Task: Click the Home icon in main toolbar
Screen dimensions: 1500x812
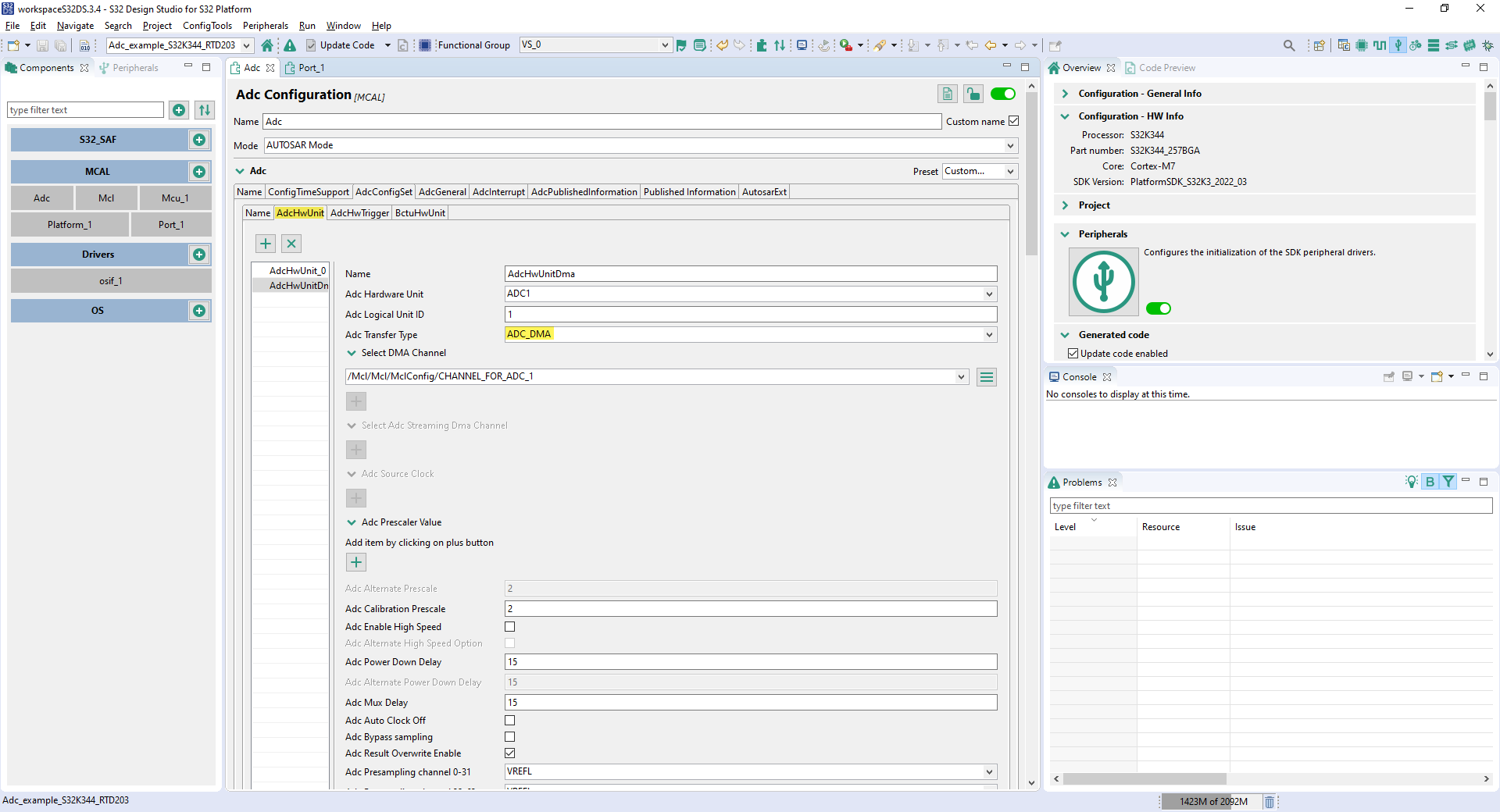Action: click(x=267, y=45)
